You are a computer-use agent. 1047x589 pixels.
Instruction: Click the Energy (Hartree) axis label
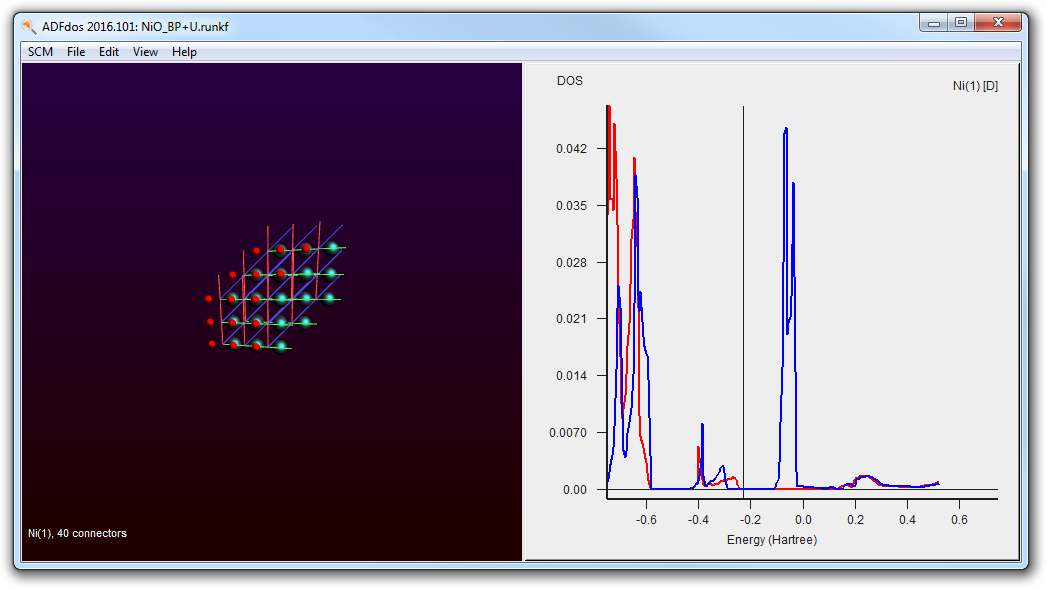772,540
